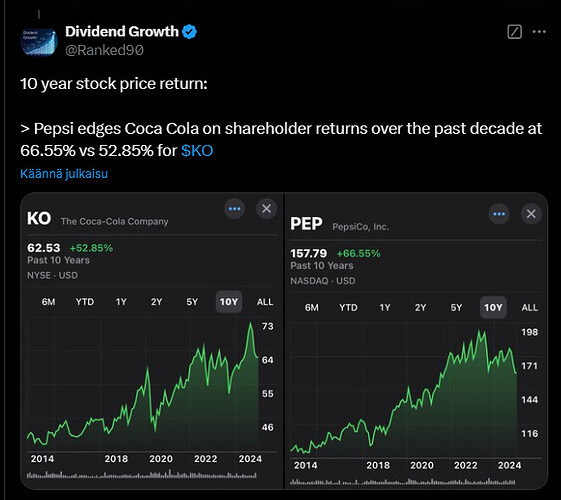
Task: Click Käännä julkaisu translate link
Action: pos(64,173)
